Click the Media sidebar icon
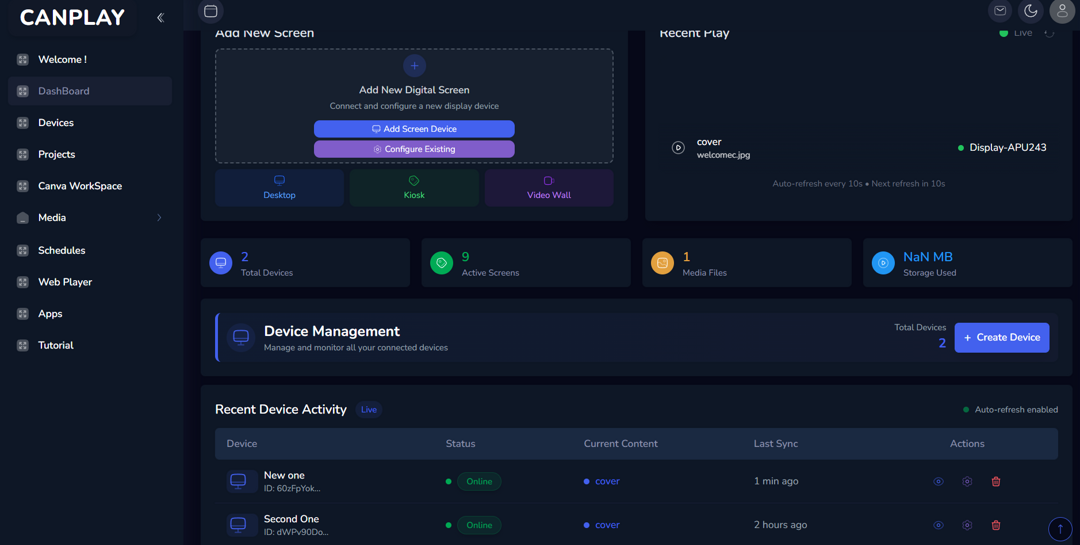This screenshot has height=545, width=1080. [x=23, y=218]
